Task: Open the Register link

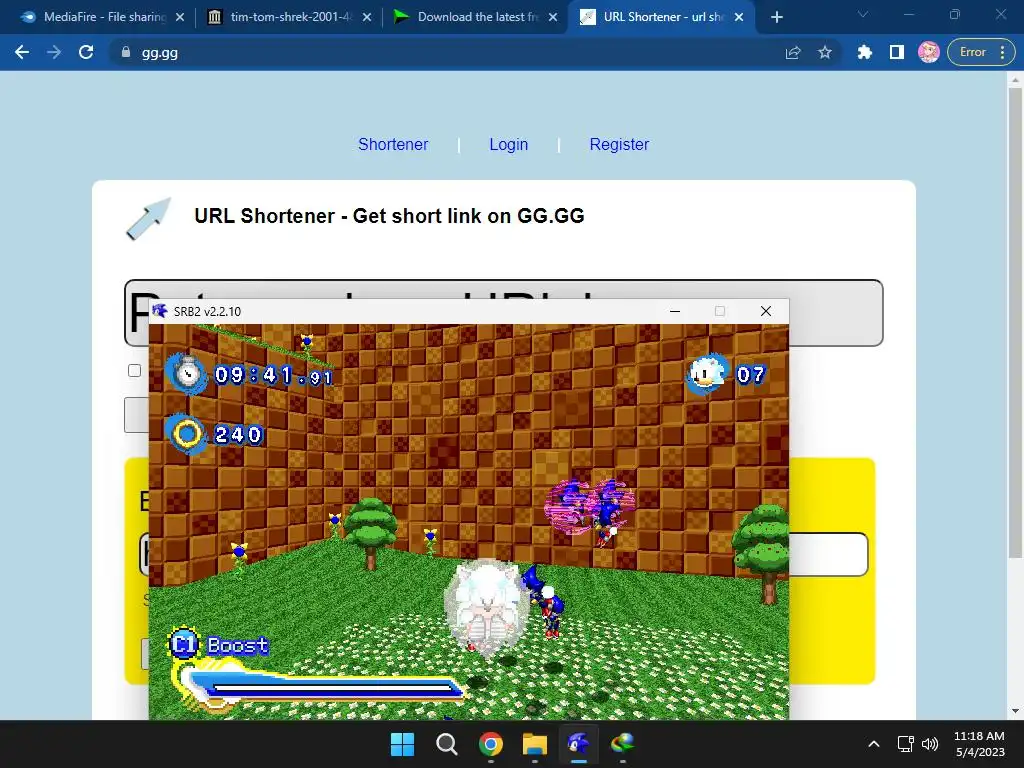Action: point(619,144)
